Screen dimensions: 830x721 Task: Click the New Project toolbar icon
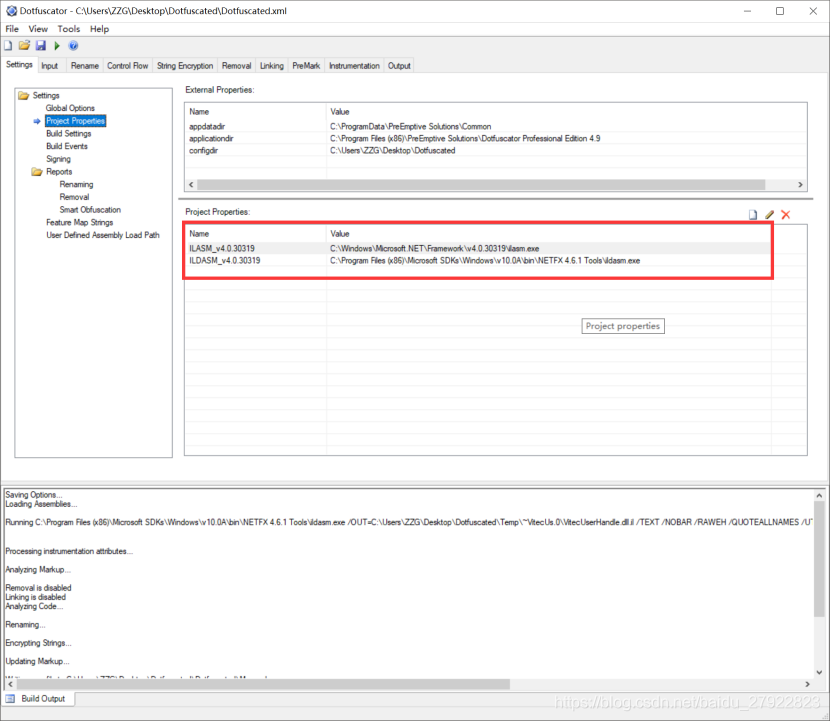[8, 46]
